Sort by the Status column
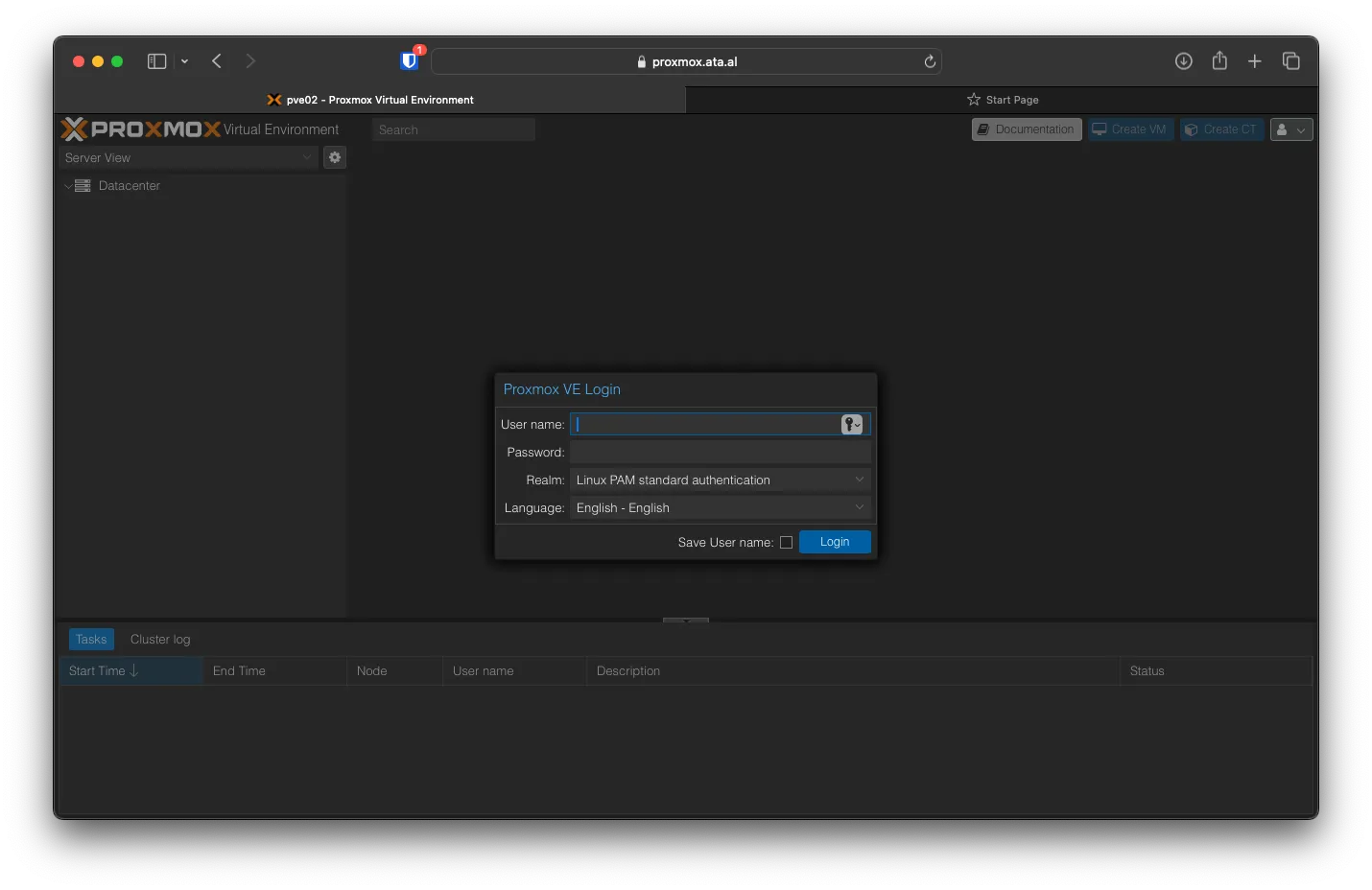 point(1216,670)
